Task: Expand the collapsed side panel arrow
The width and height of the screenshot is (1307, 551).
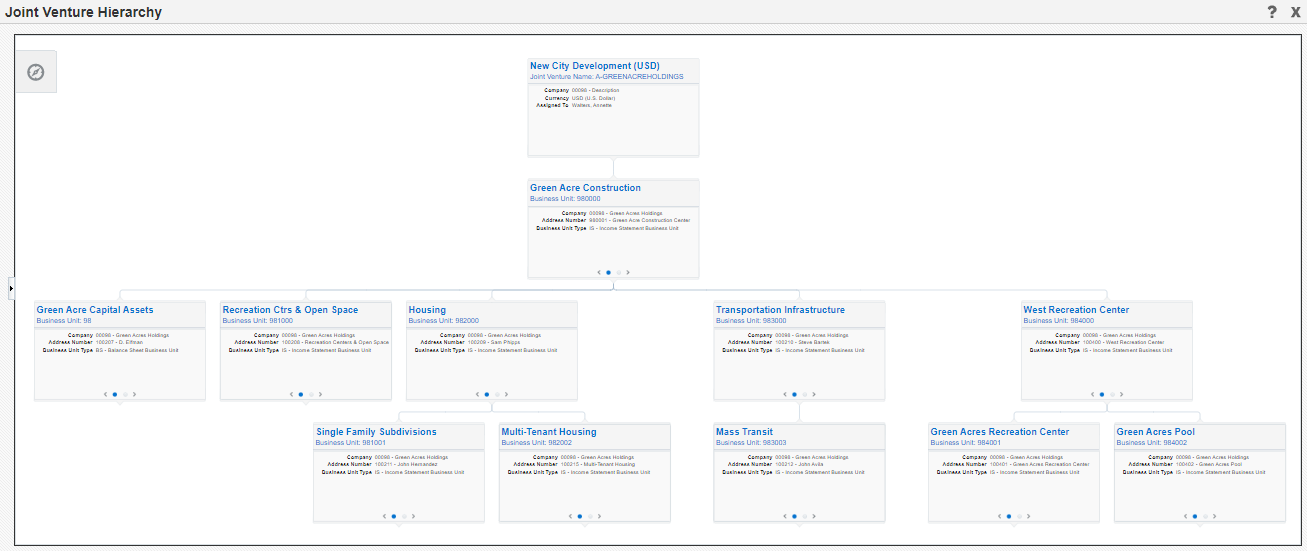Action: coord(11,288)
